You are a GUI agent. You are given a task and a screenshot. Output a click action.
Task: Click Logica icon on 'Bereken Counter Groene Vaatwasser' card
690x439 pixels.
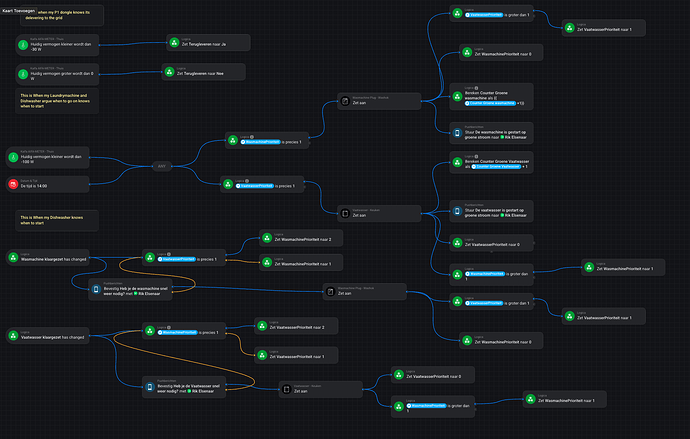coord(458,162)
